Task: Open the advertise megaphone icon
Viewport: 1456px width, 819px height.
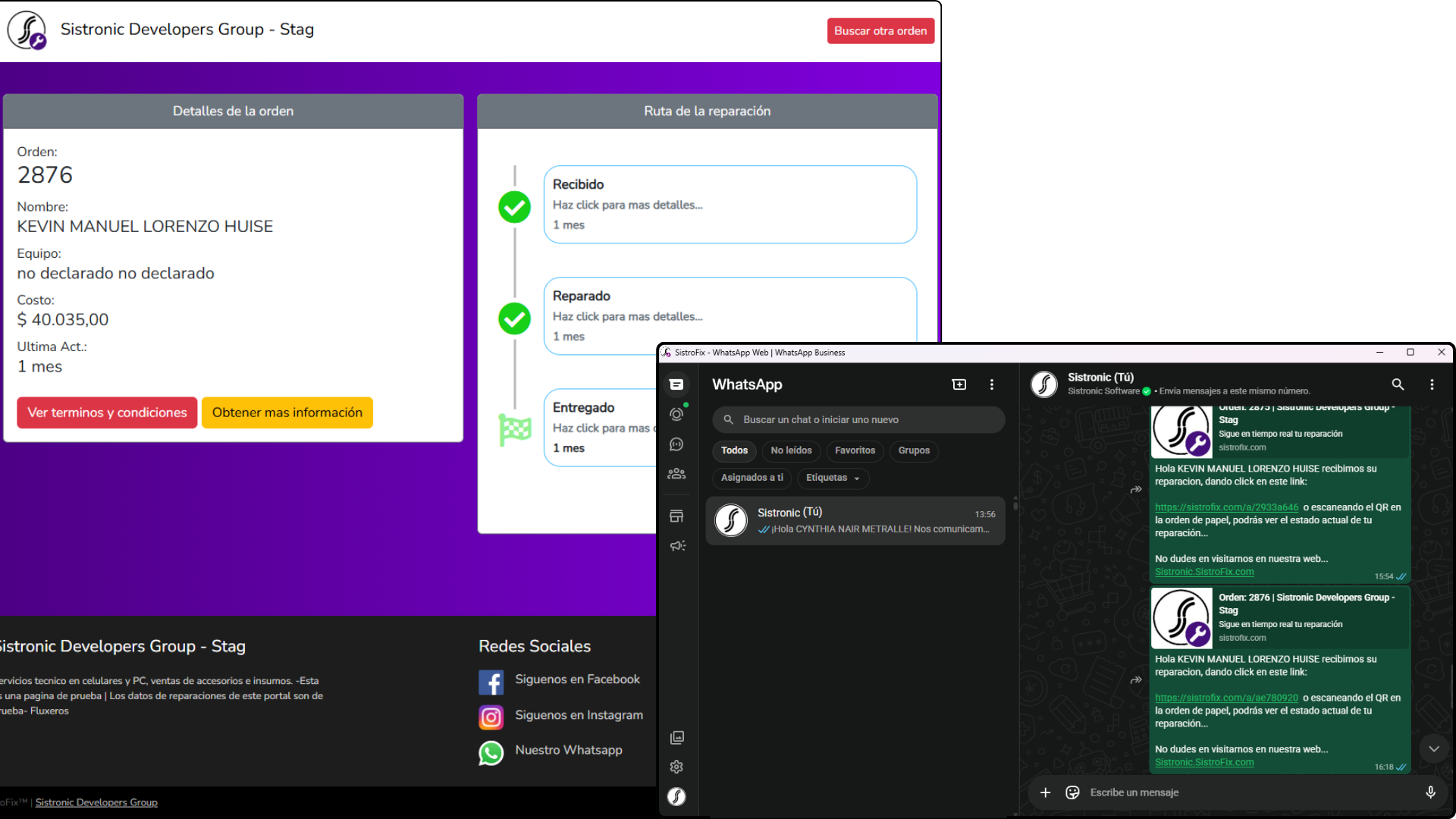Action: pyautogui.click(x=676, y=546)
